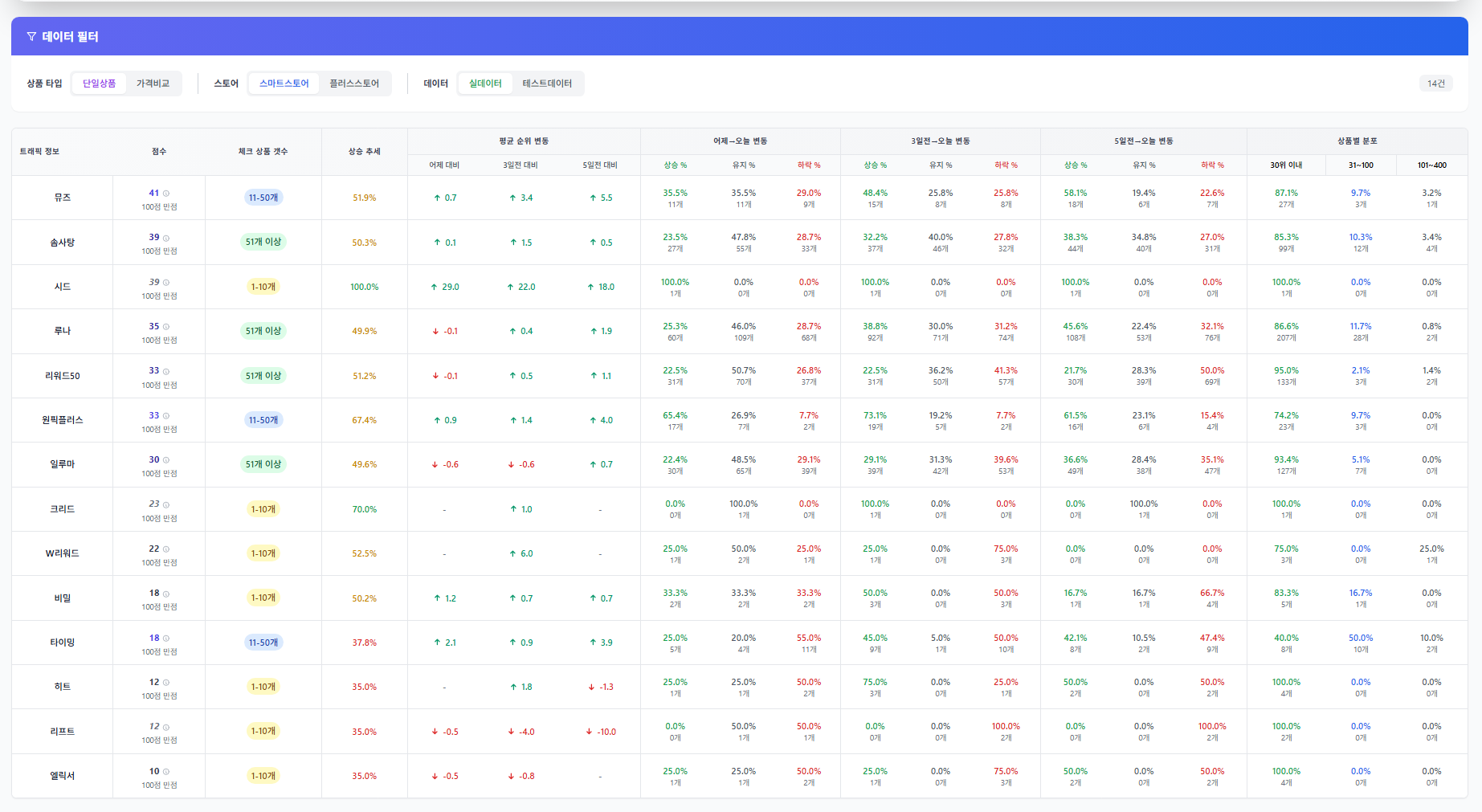Open the score info icon in the 루나 row

point(166,327)
